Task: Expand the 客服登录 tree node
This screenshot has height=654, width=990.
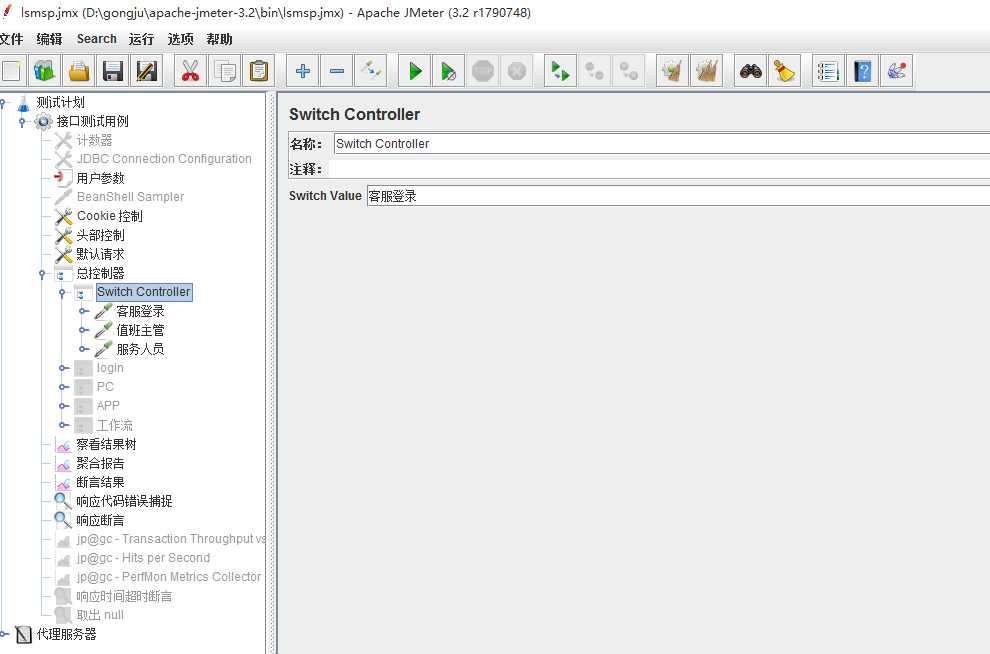Action: pyautogui.click(x=84, y=311)
